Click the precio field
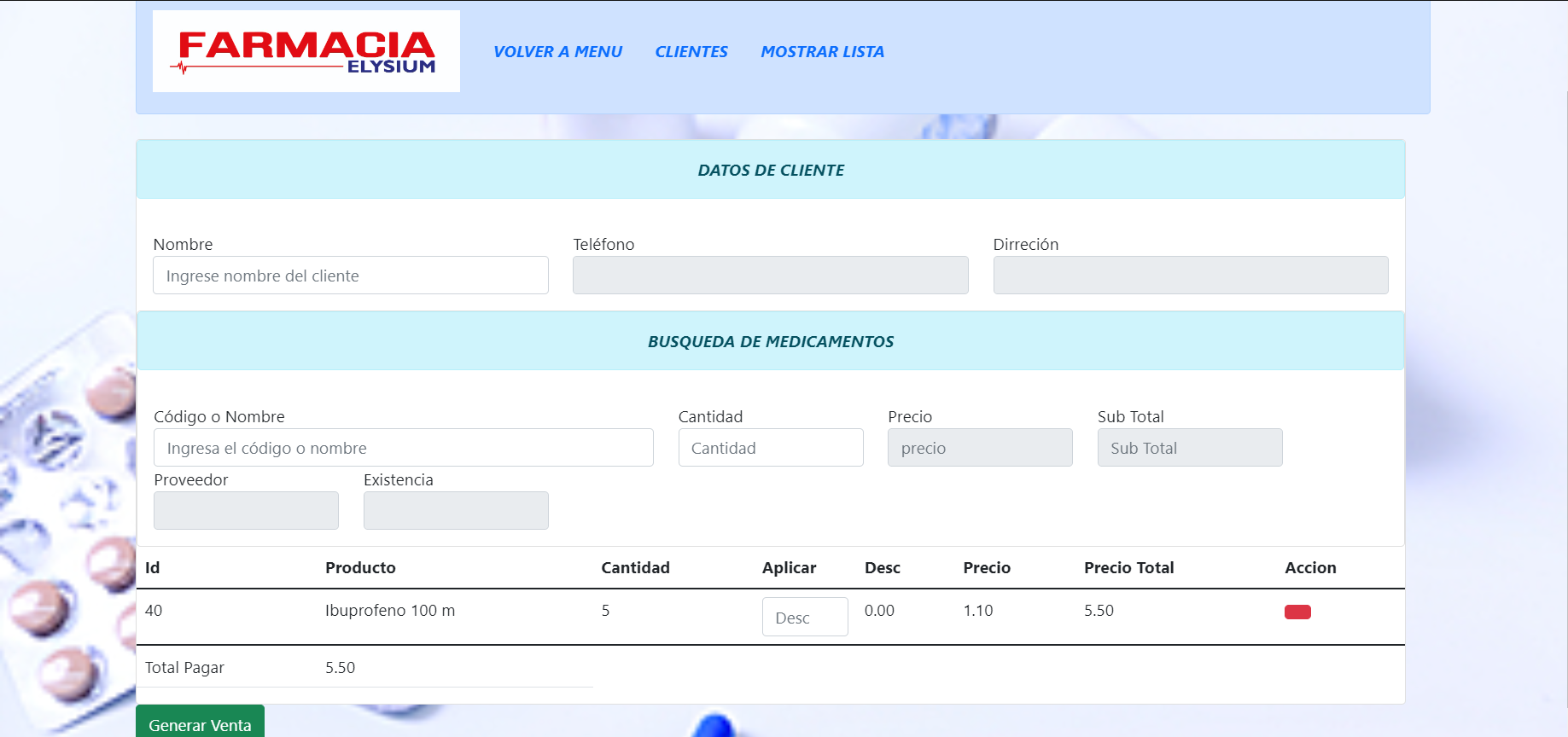This screenshot has height=737, width=1568. click(979, 448)
